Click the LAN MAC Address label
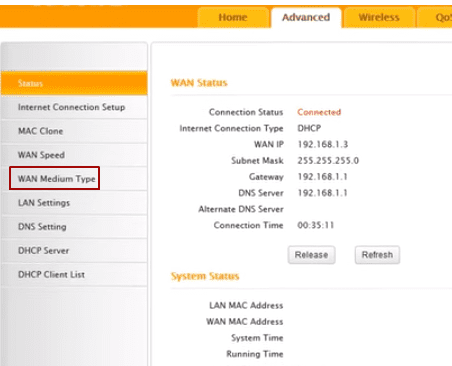 (246, 306)
